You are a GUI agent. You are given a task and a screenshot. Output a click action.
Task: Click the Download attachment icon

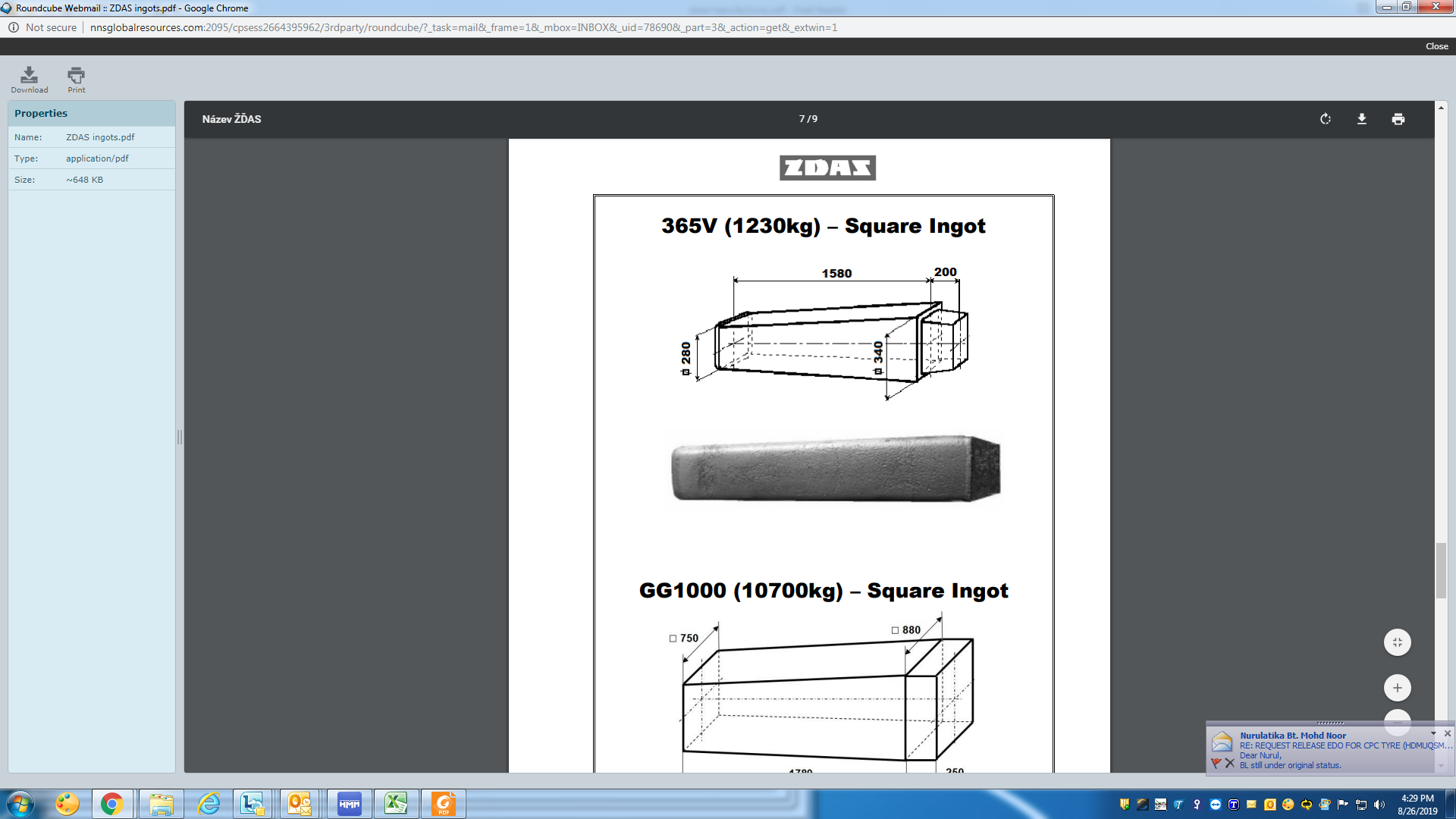point(29,79)
